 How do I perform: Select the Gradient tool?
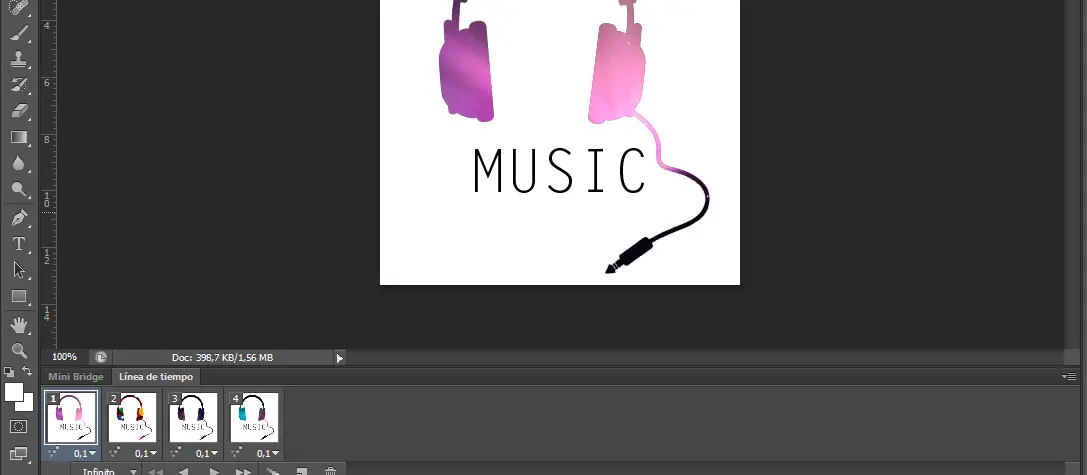coord(19,137)
